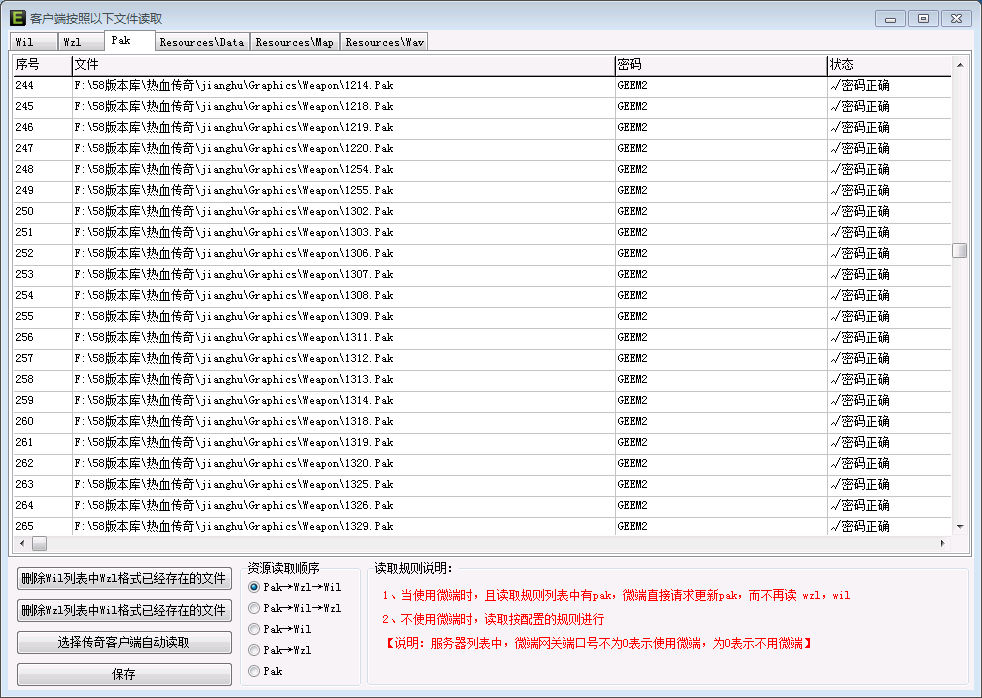Select row with file Weapon\1325.Pak

pos(482,484)
